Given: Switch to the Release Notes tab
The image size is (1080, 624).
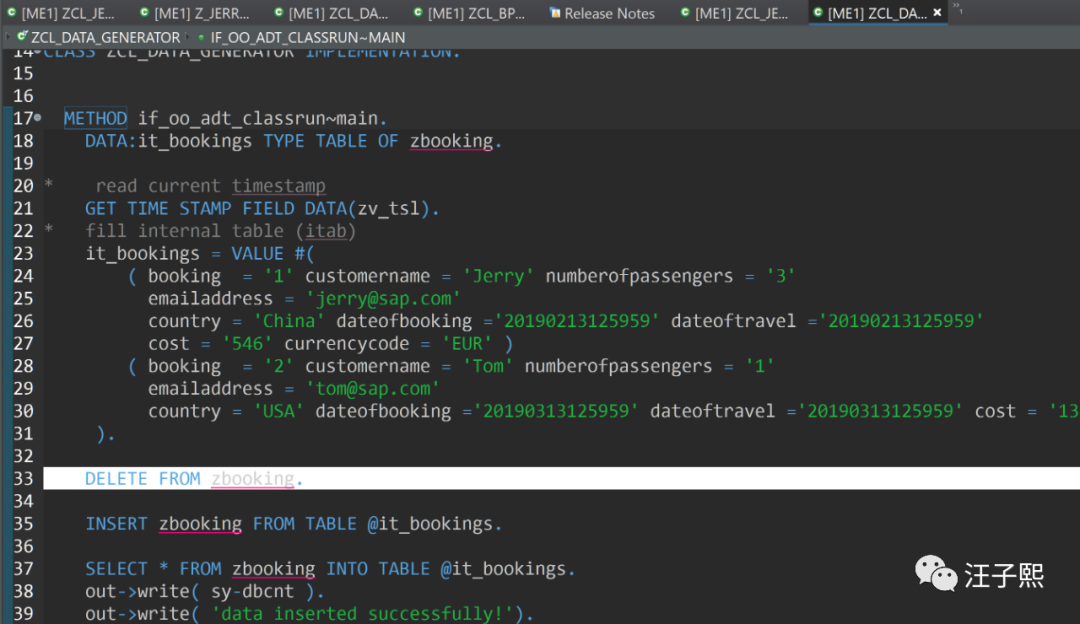Looking at the screenshot, I should (609, 13).
